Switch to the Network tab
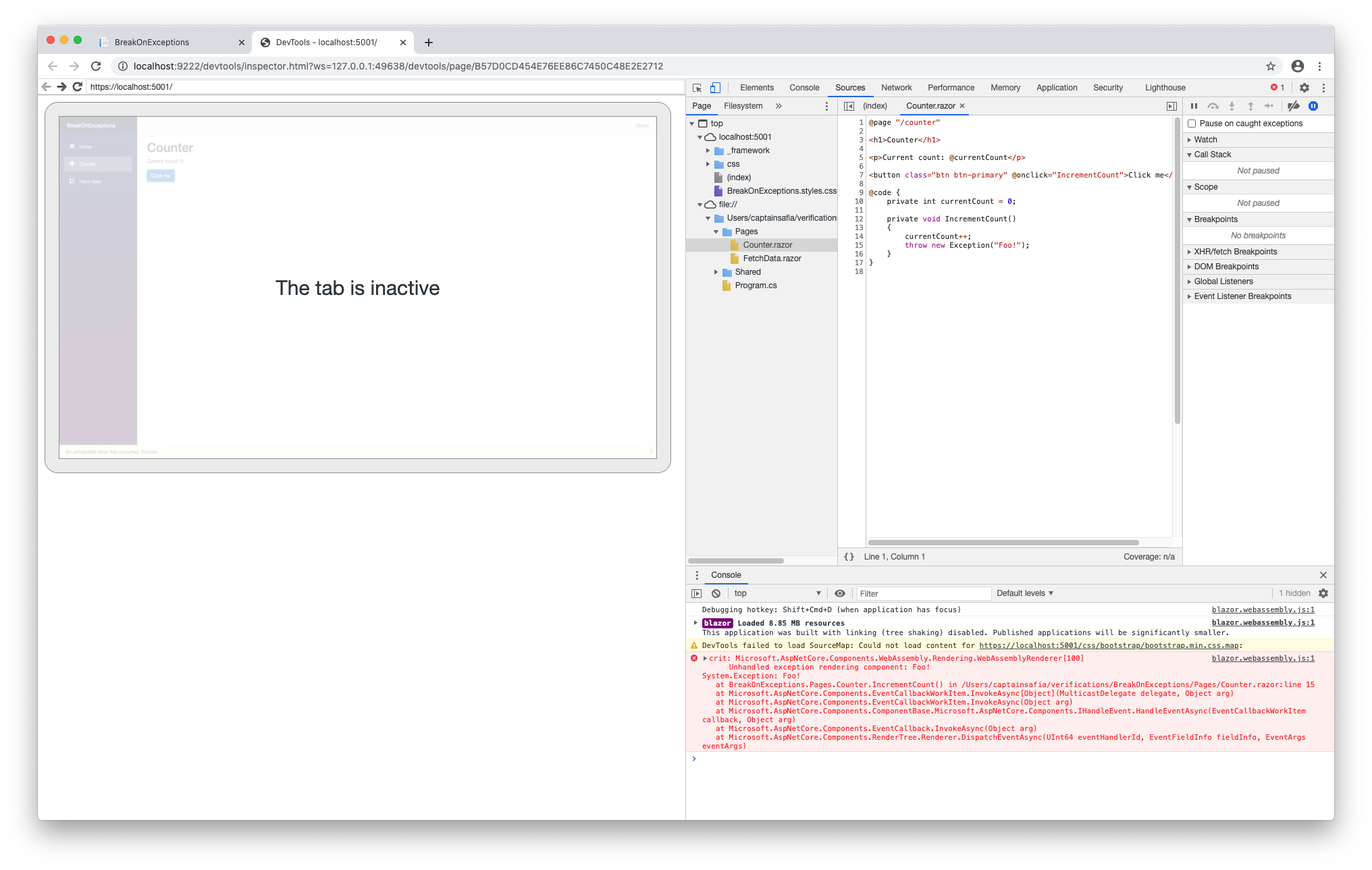 896,87
